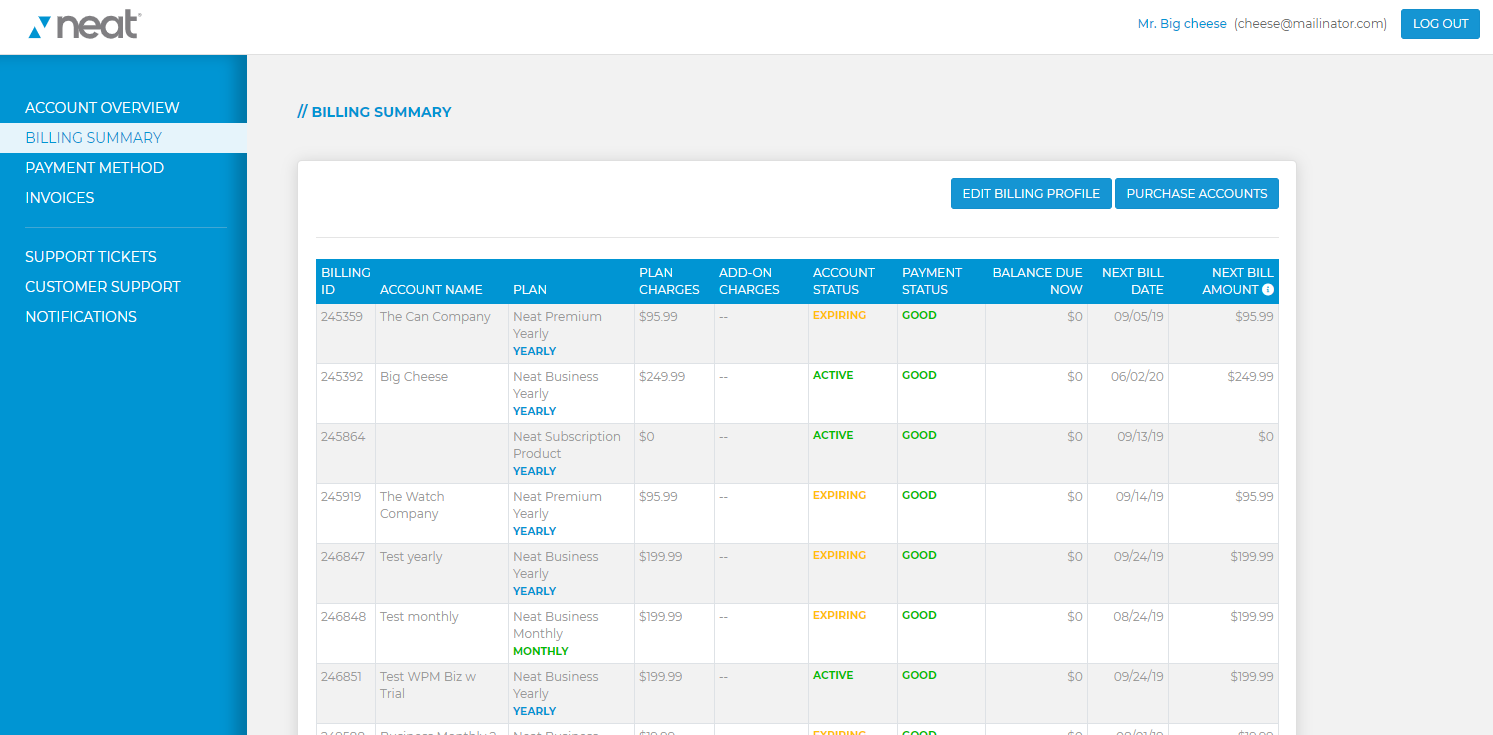Click the Log Out button
Image resolution: width=1493 pixels, height=735 pixels.
point(1440,24)
